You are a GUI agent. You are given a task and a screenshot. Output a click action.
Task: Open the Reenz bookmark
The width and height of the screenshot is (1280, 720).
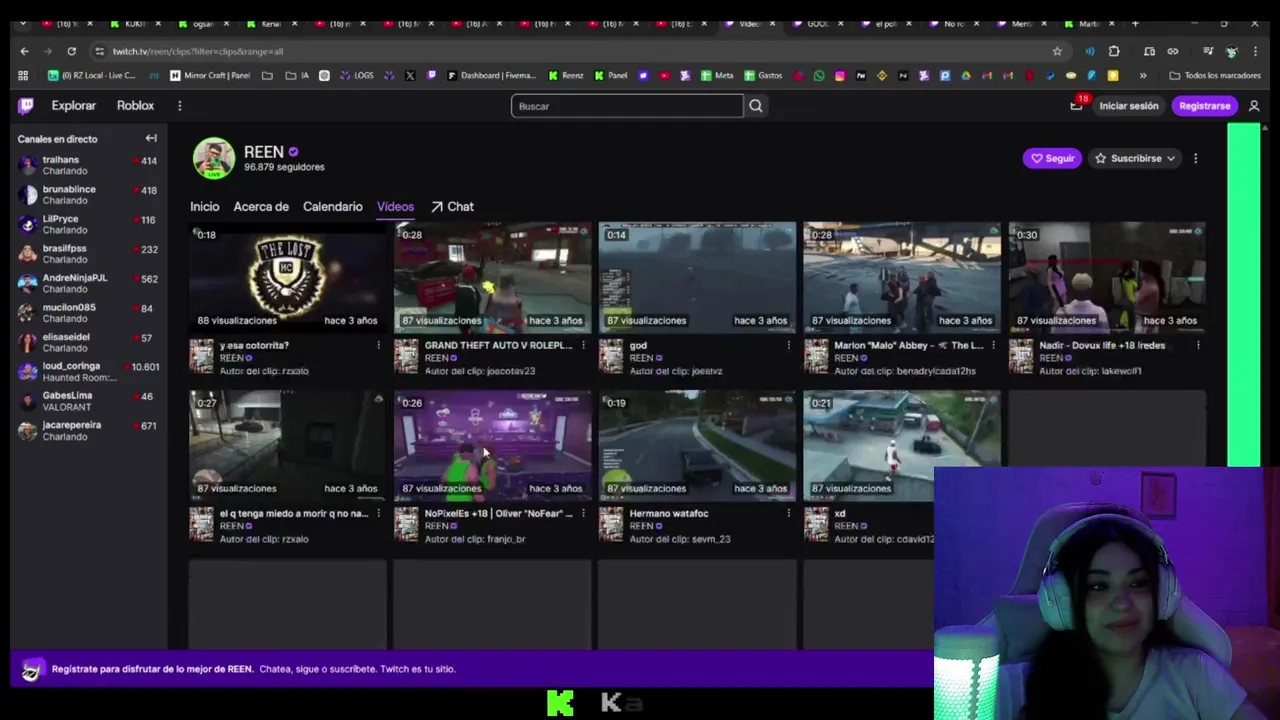[566, 75]
